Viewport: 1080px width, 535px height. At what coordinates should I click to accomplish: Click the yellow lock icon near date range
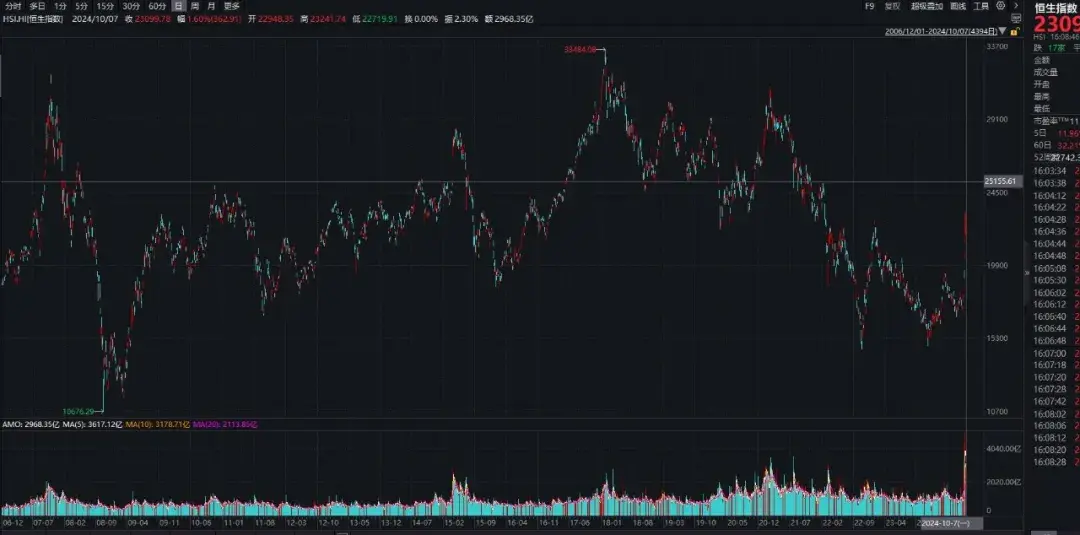[1012, 31]
